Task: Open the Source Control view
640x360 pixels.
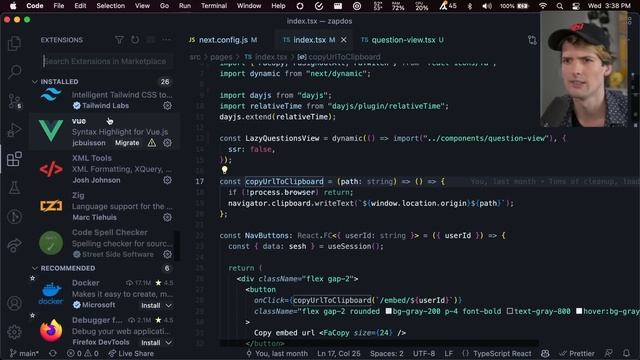Action: pos(15,100)
